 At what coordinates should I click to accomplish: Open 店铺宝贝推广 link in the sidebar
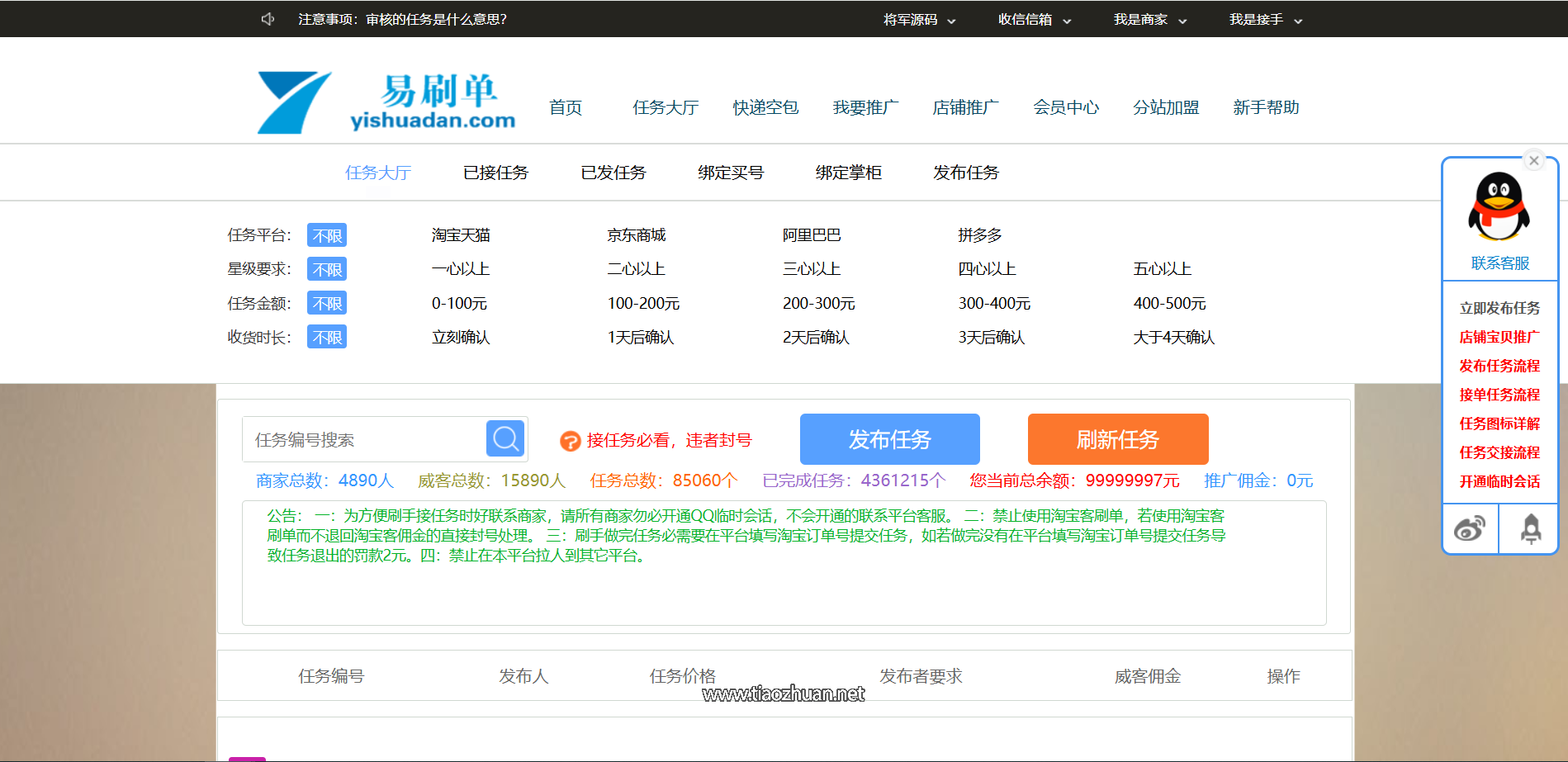tap(1499, 337)
